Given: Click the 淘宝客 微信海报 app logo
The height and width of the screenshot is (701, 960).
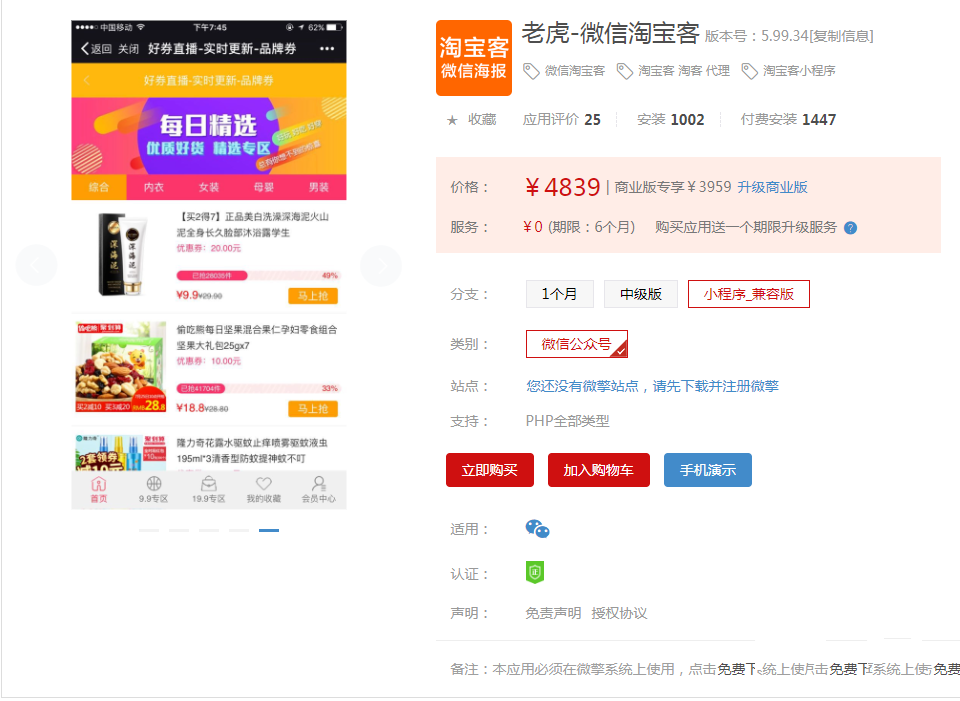Looking at the screenshot, I should coord(473,58).
